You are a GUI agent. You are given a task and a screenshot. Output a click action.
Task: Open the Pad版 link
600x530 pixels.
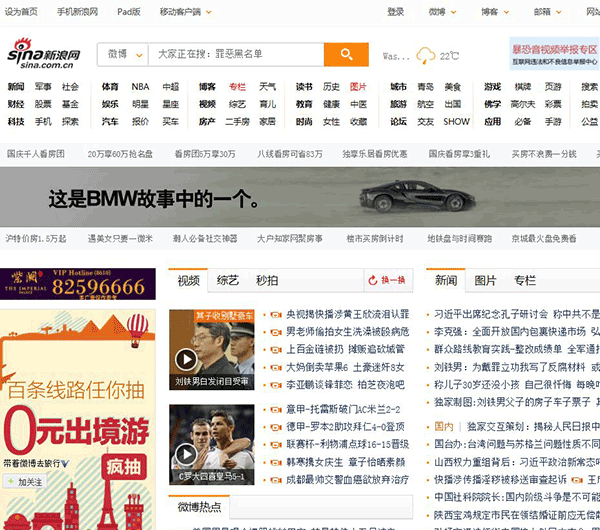129,12
